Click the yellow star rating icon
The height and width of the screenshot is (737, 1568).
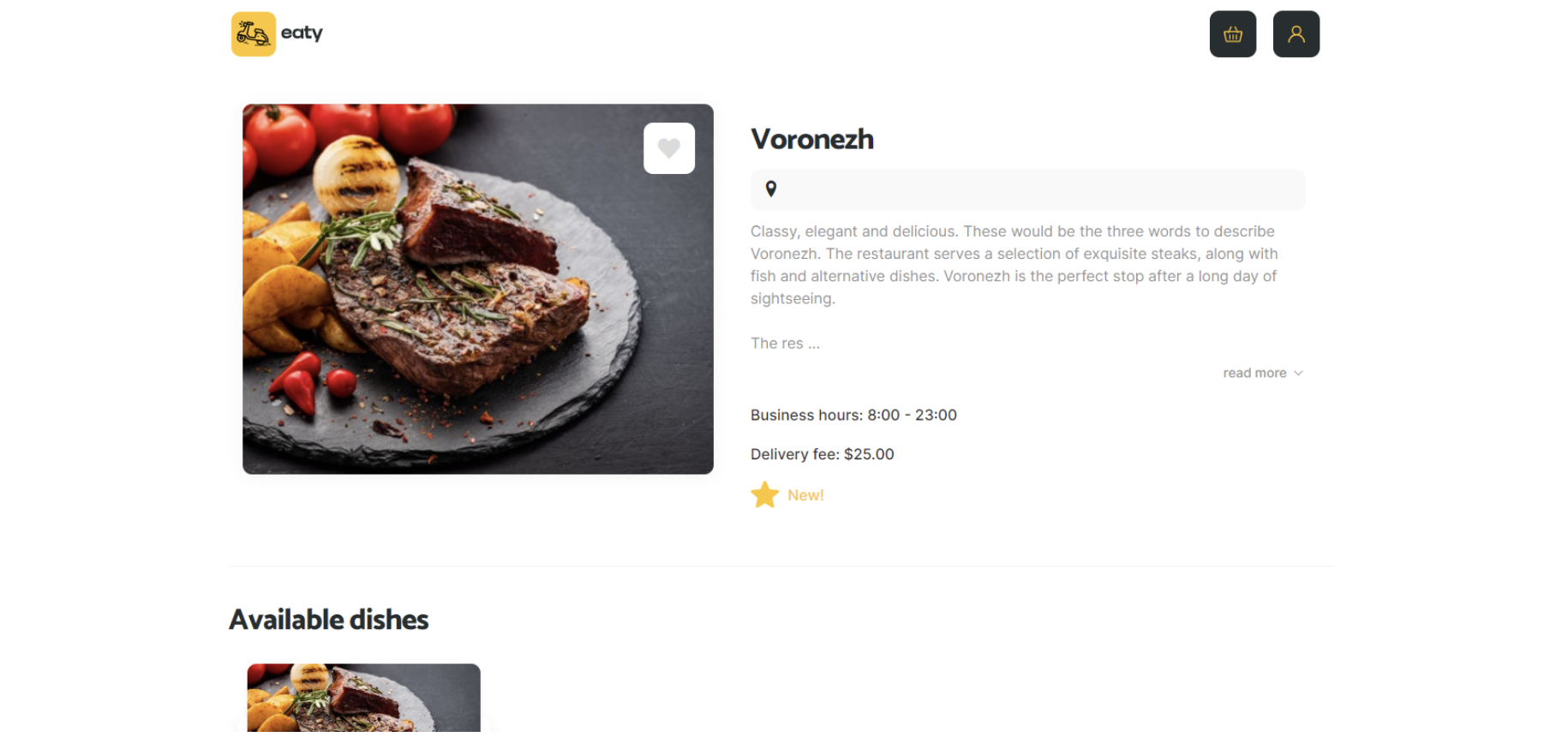[764, 495]
